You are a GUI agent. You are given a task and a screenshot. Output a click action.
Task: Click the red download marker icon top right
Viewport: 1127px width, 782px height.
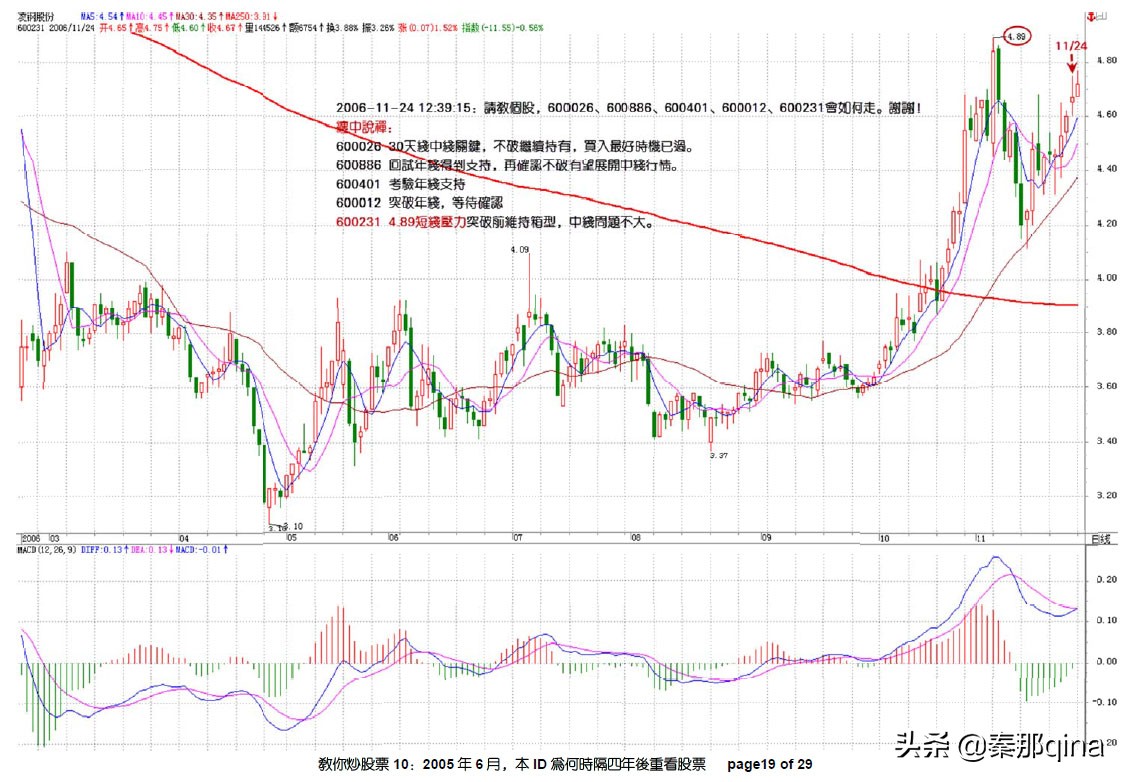(x=1091, y=16)
